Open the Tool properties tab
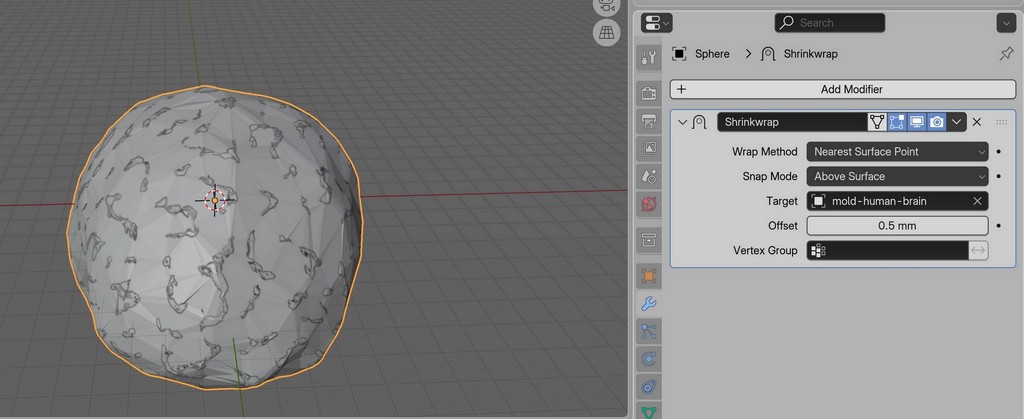Viewport: 1024px width, 419px height. pyautogui.click(x=648, y=57)
